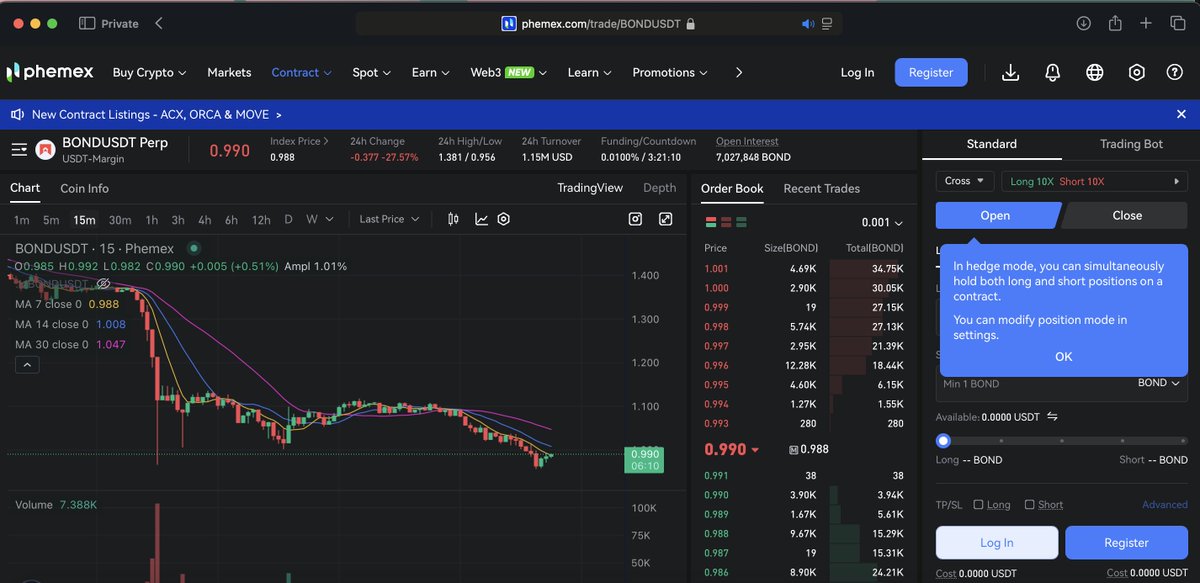1200x583 pixels.
Task: Click the order size slider handle
Action: [943, 440]
